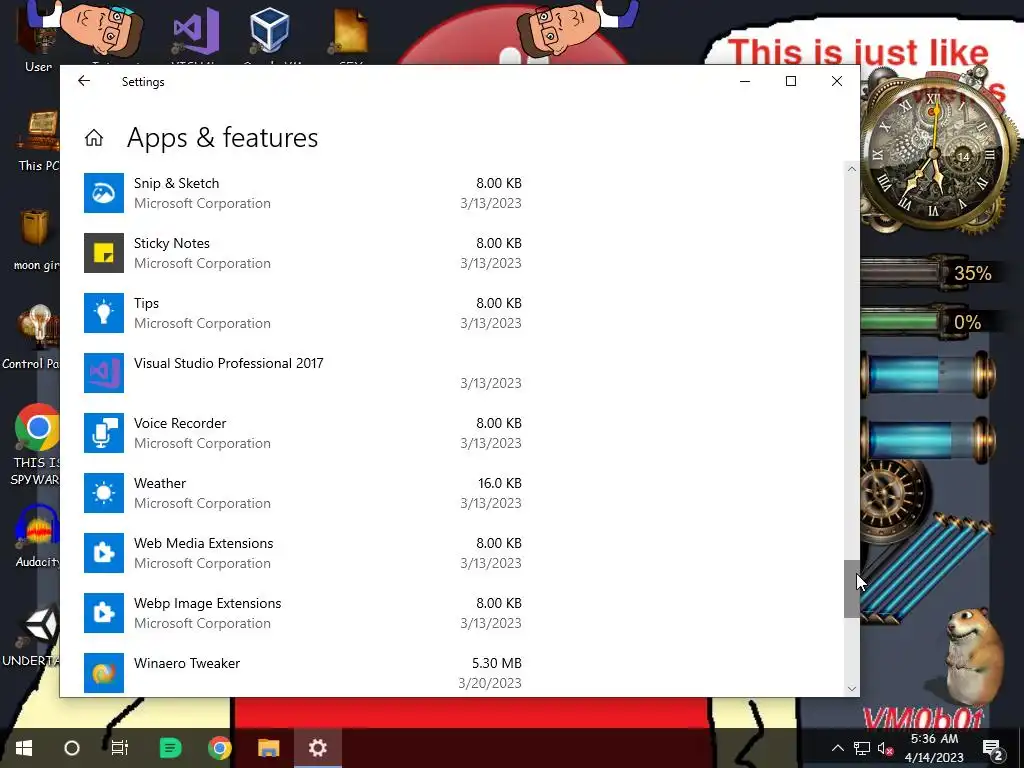Minimize the Settings window
This screenshot has height=768, width=1024.
(744, 81)
